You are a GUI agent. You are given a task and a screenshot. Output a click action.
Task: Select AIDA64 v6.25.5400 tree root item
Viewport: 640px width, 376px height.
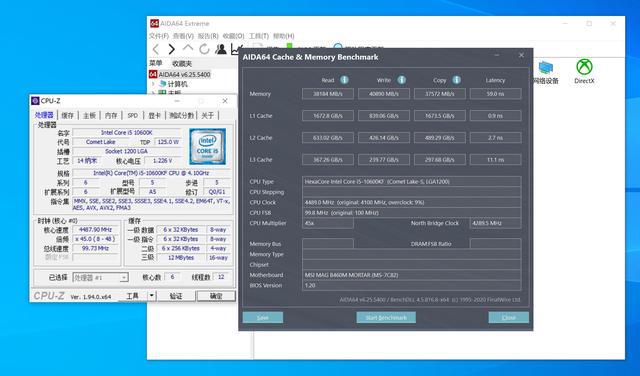(x=184, y=74)
